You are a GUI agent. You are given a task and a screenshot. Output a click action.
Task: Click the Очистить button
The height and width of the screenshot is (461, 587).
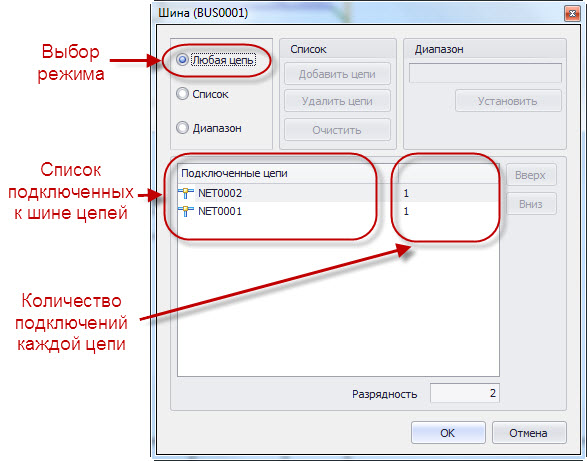tap(337, 130)
